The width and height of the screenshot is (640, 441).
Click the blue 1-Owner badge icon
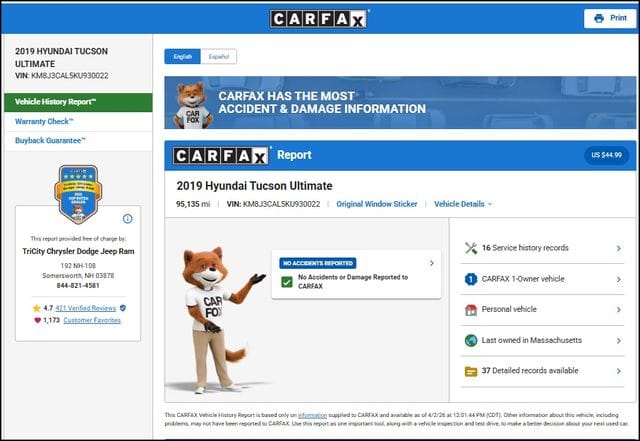(x=470, y=278)
